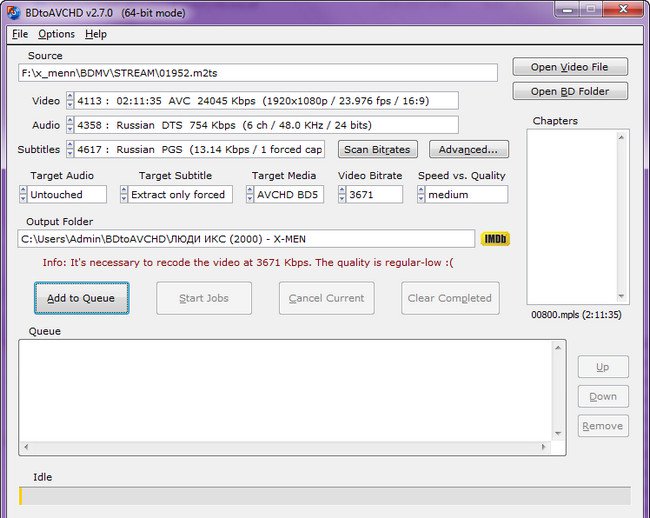Click the Up button beside the queue

[x=603, y=367]
